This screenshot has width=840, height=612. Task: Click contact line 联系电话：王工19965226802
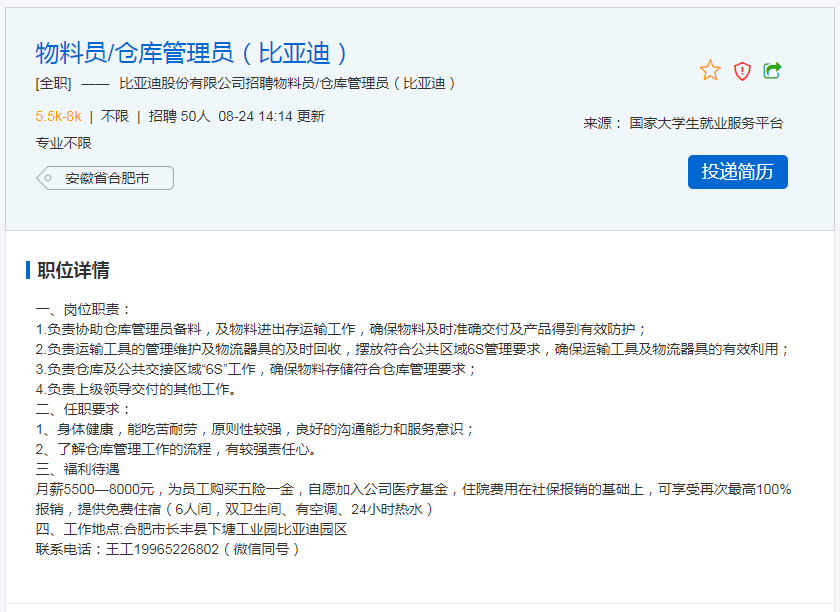click(x=168, y=549)
